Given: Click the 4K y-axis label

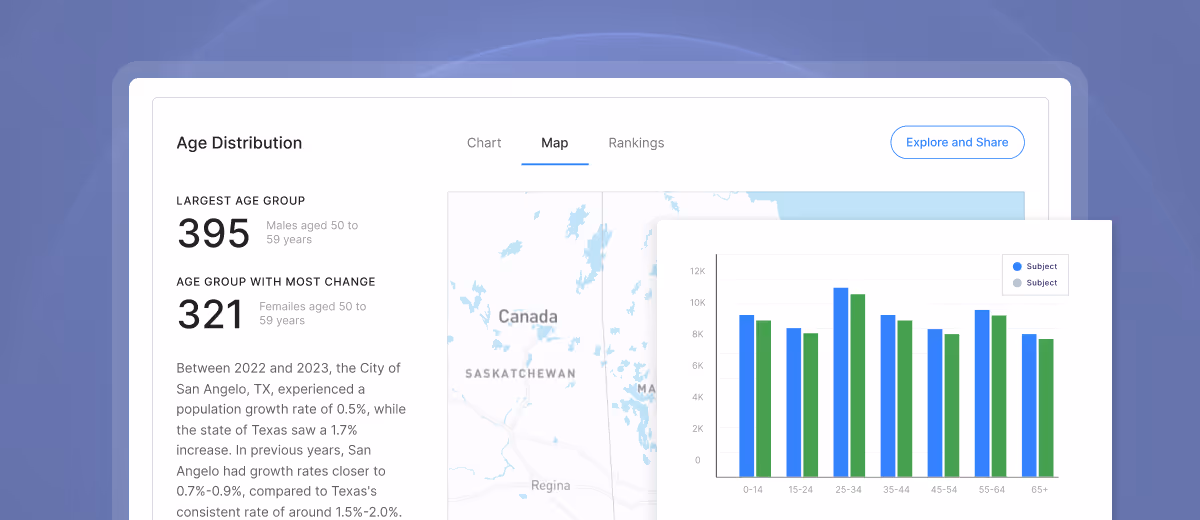Looking at the screenshot, I should point(700,397).
